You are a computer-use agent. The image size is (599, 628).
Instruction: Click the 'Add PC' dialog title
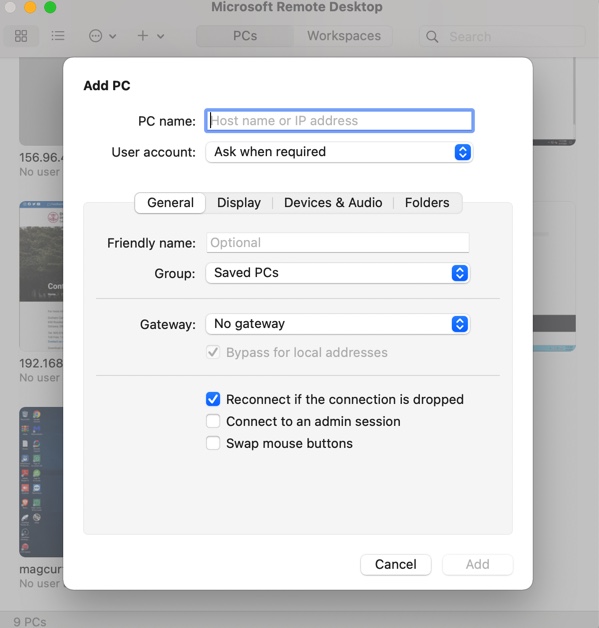point(107,86)
